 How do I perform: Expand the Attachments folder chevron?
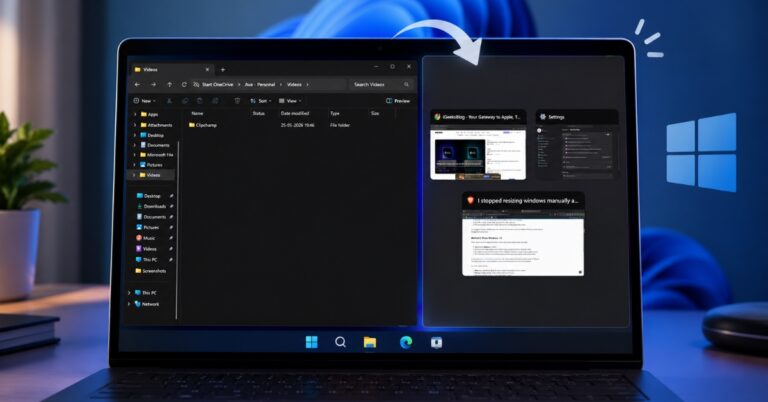pos(135,125)
